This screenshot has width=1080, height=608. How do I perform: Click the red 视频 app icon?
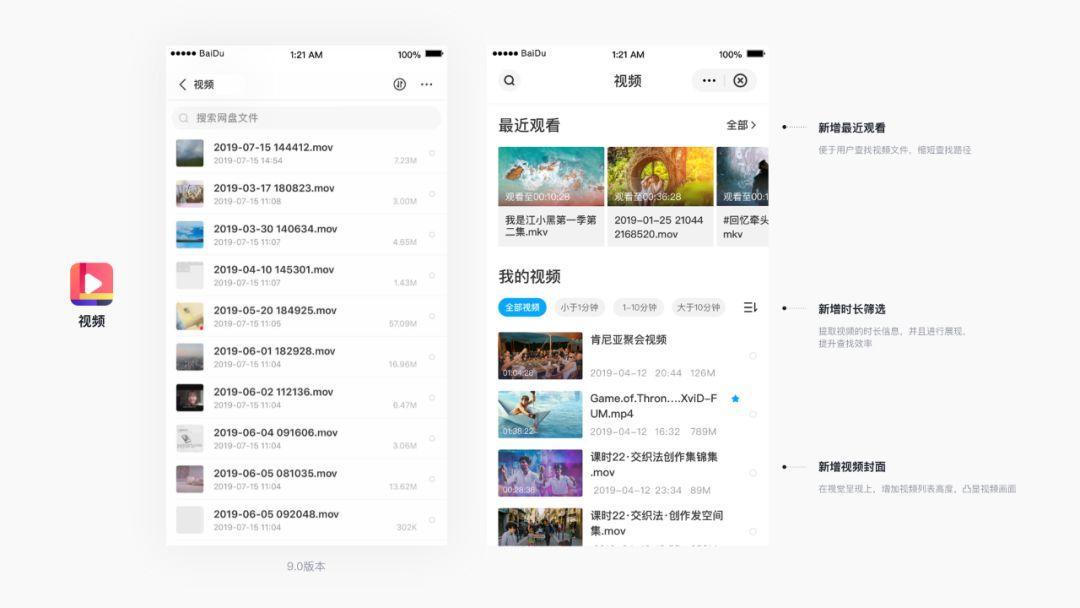(x=91, y=284)
